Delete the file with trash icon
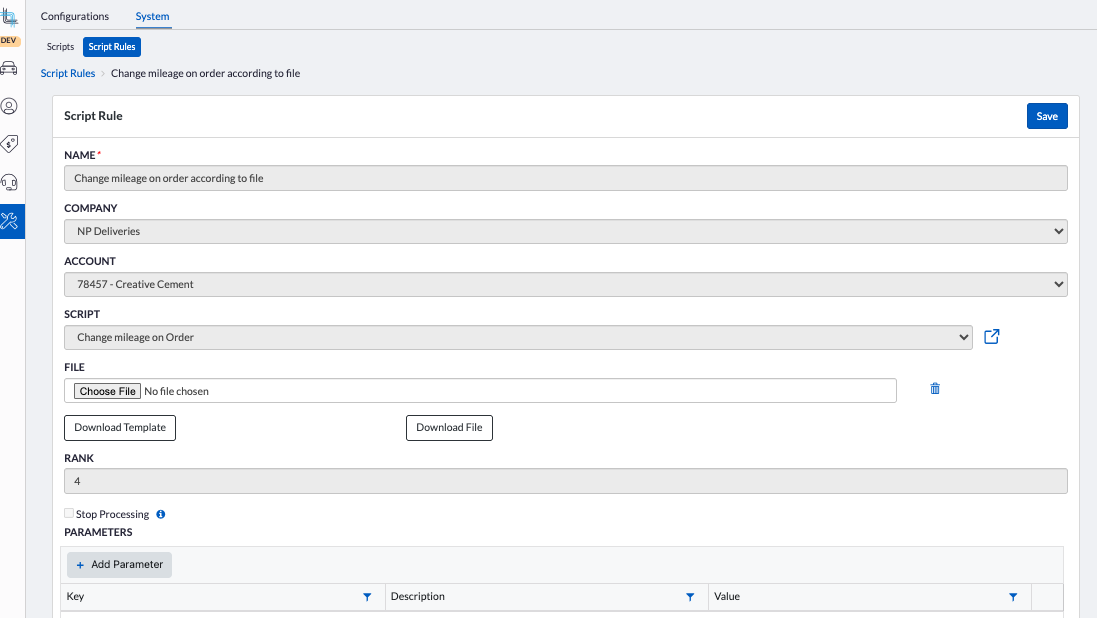Screen dimensions: 1097x618 coord(935,388)
